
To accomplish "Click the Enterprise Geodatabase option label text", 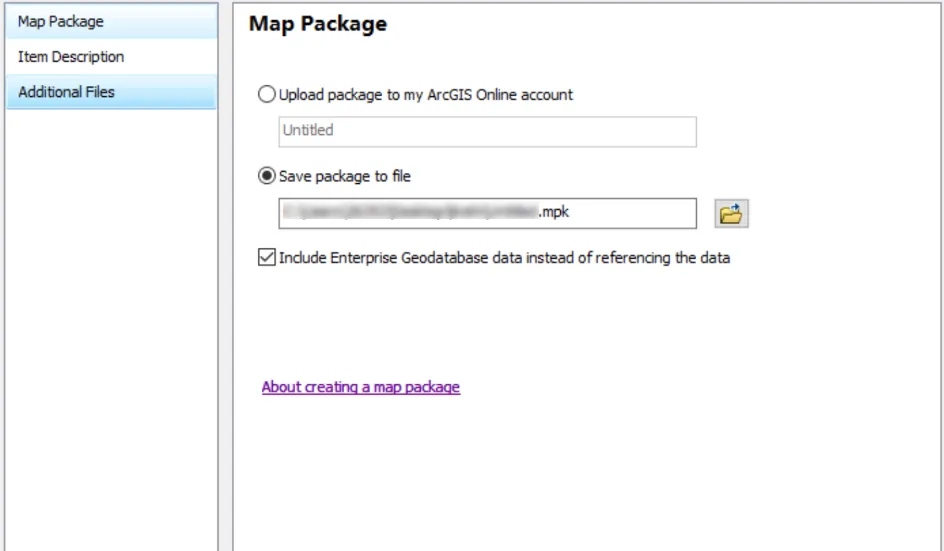I will (x=504, y=258).
